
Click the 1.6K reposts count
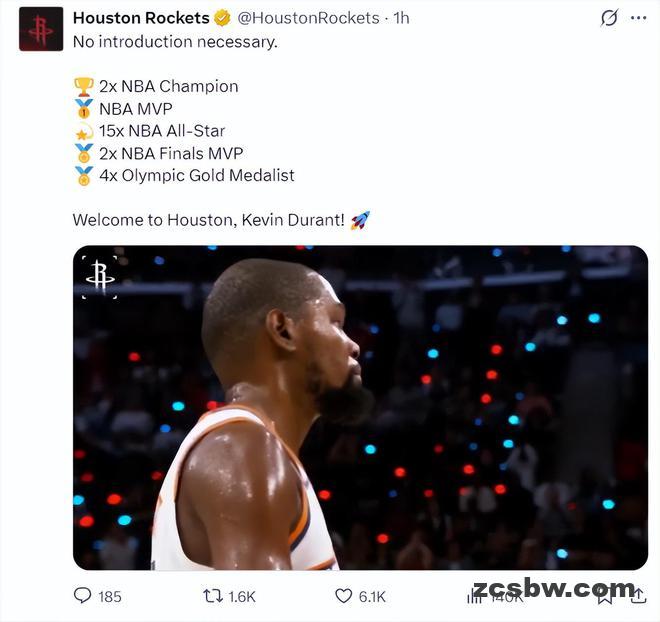click(x=242, y=596)
